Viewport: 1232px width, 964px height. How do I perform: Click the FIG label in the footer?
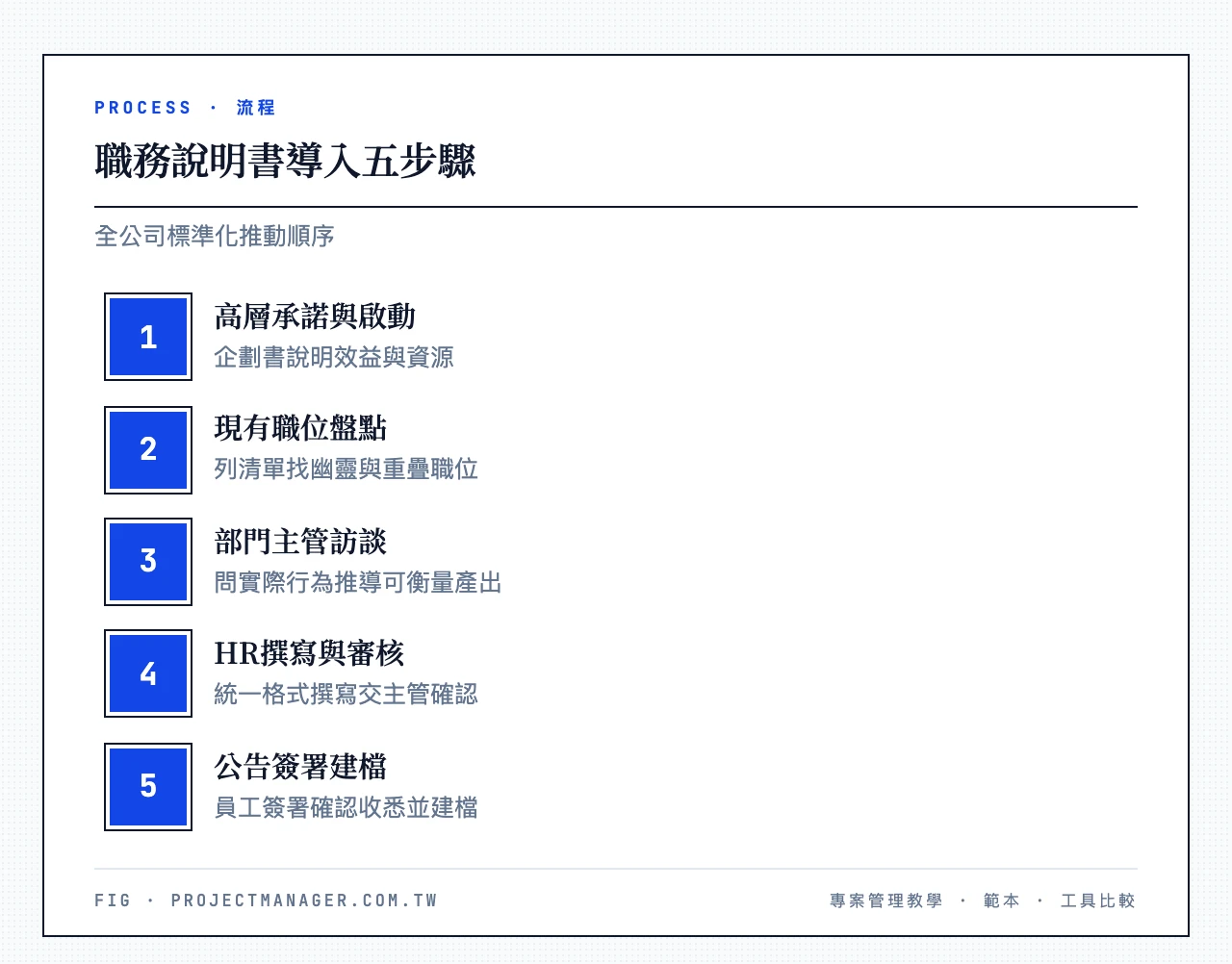coord(113,901)
